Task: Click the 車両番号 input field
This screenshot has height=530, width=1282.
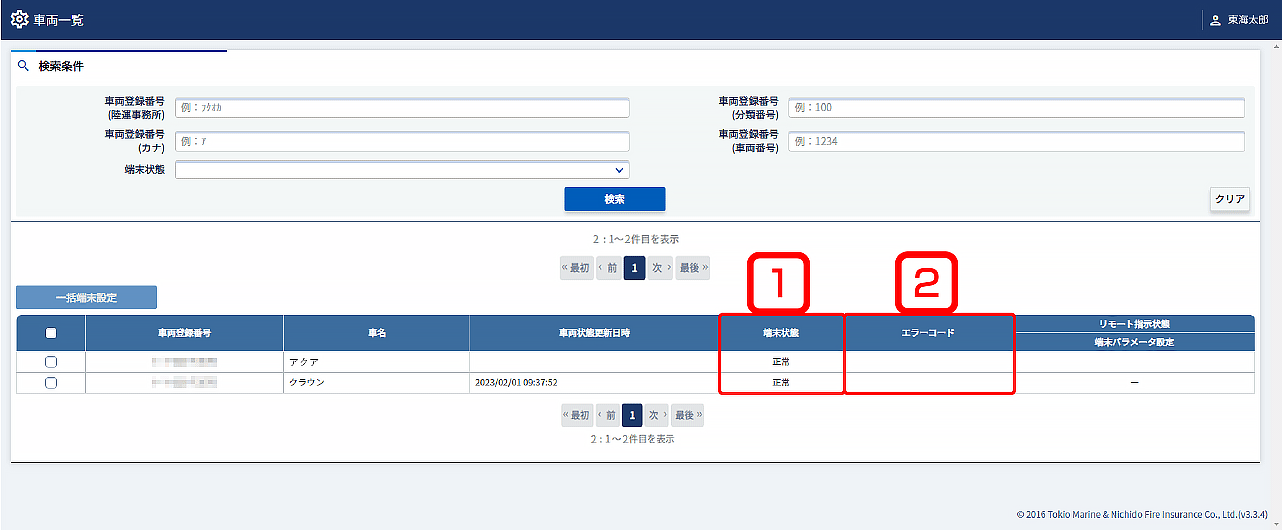Action: point(1015,141)
